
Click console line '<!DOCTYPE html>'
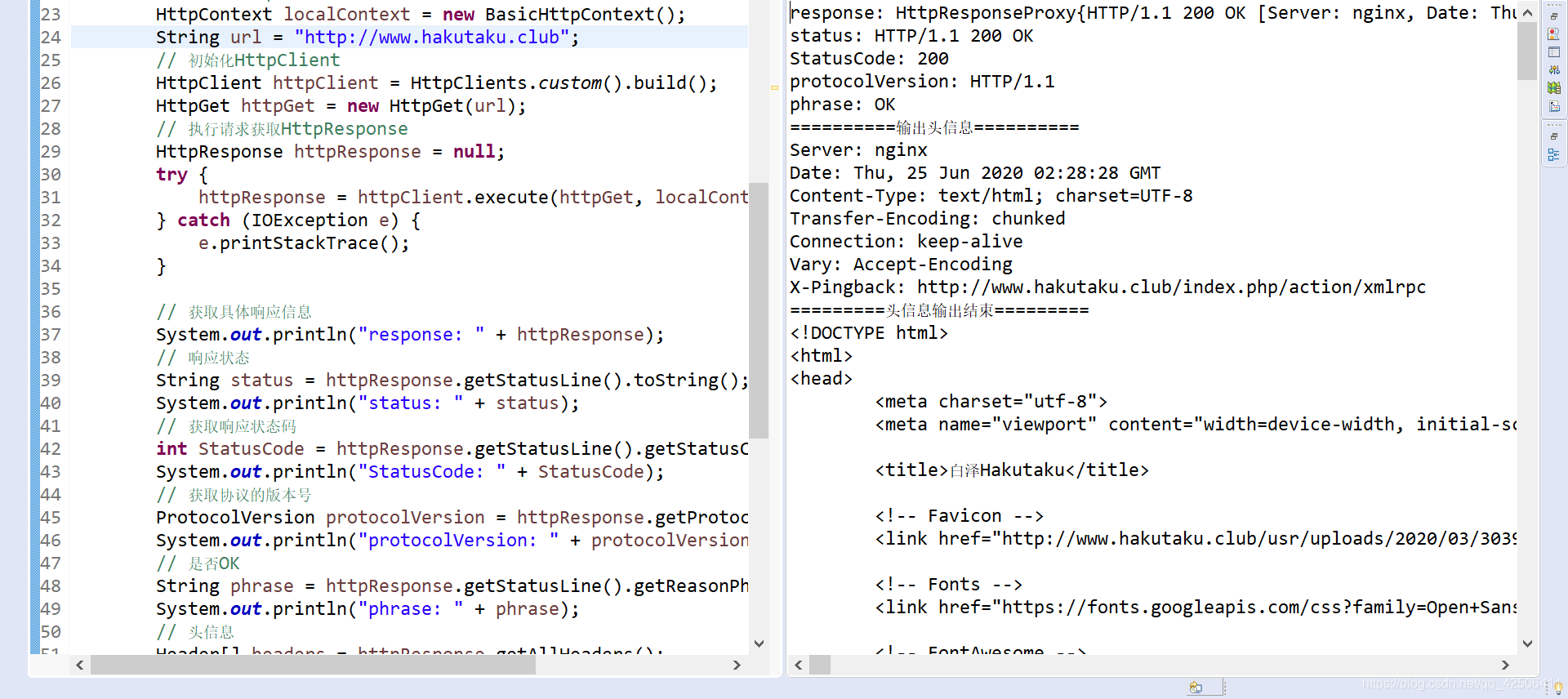[x=869, y=333]
